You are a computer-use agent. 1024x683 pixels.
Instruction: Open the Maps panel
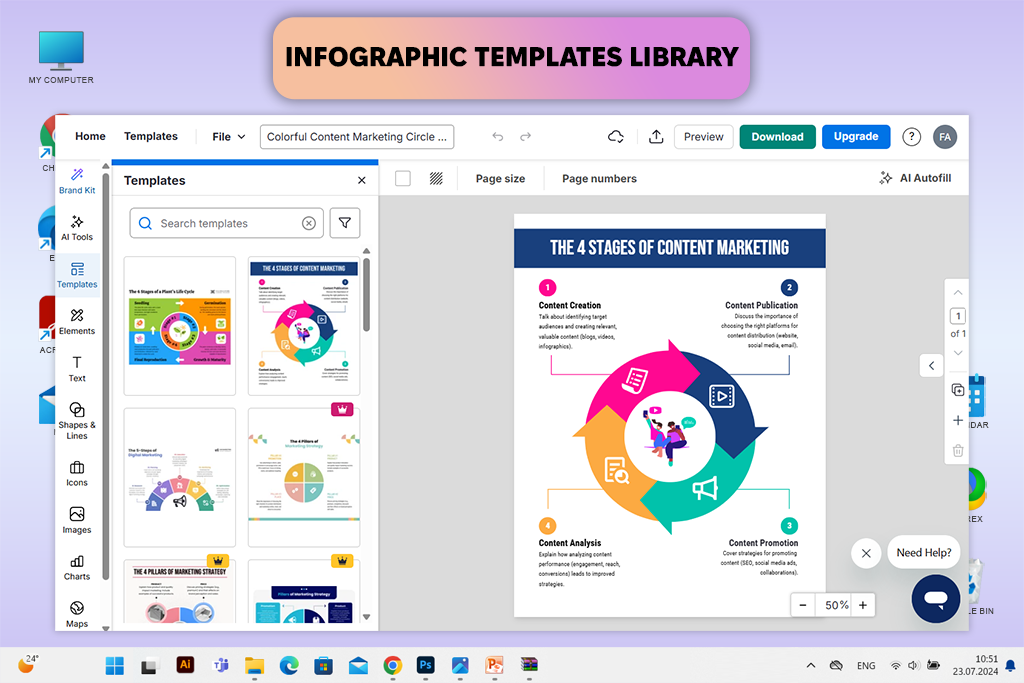coord(77,614)
